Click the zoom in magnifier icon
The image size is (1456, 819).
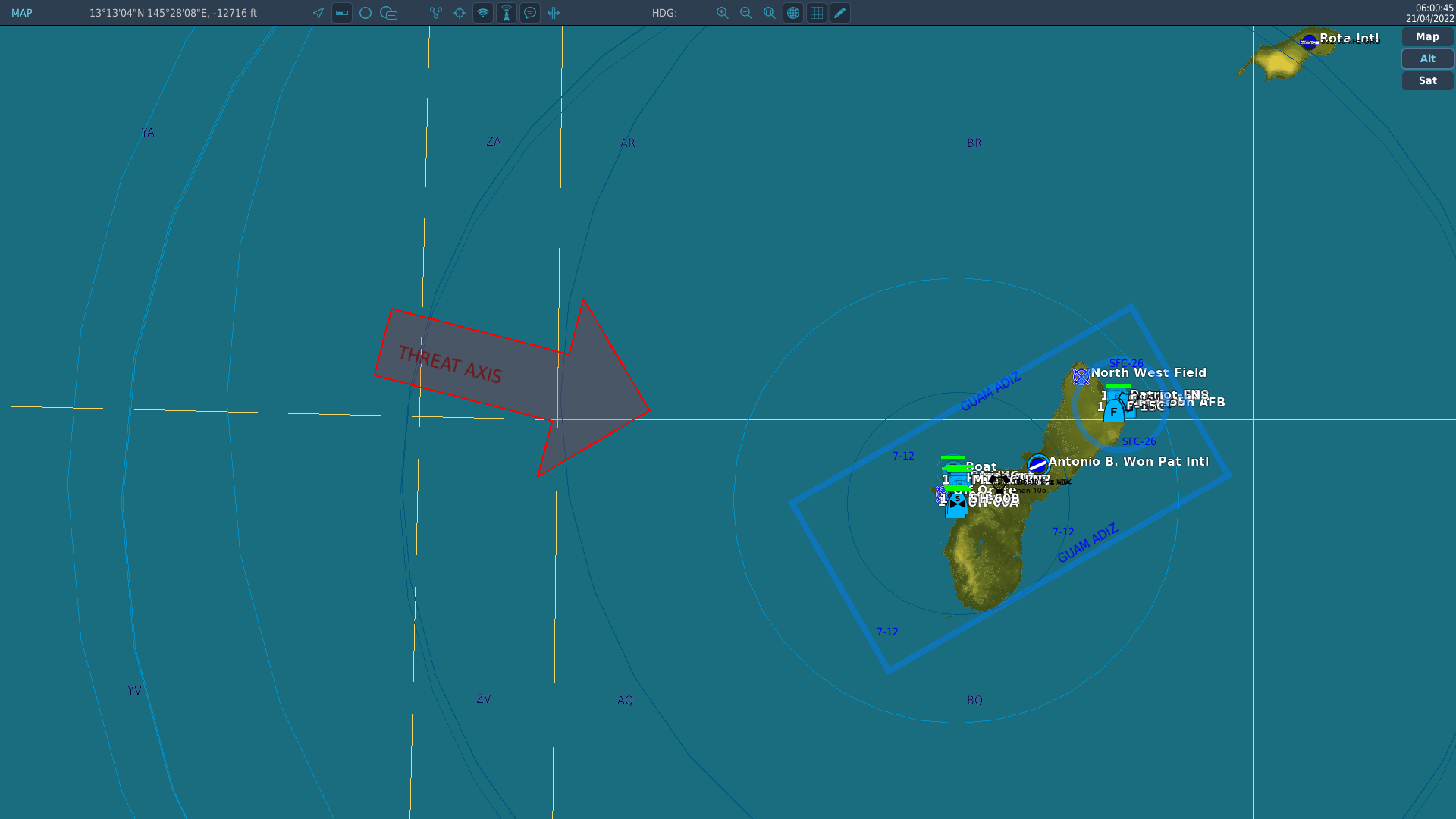point(722,13)
